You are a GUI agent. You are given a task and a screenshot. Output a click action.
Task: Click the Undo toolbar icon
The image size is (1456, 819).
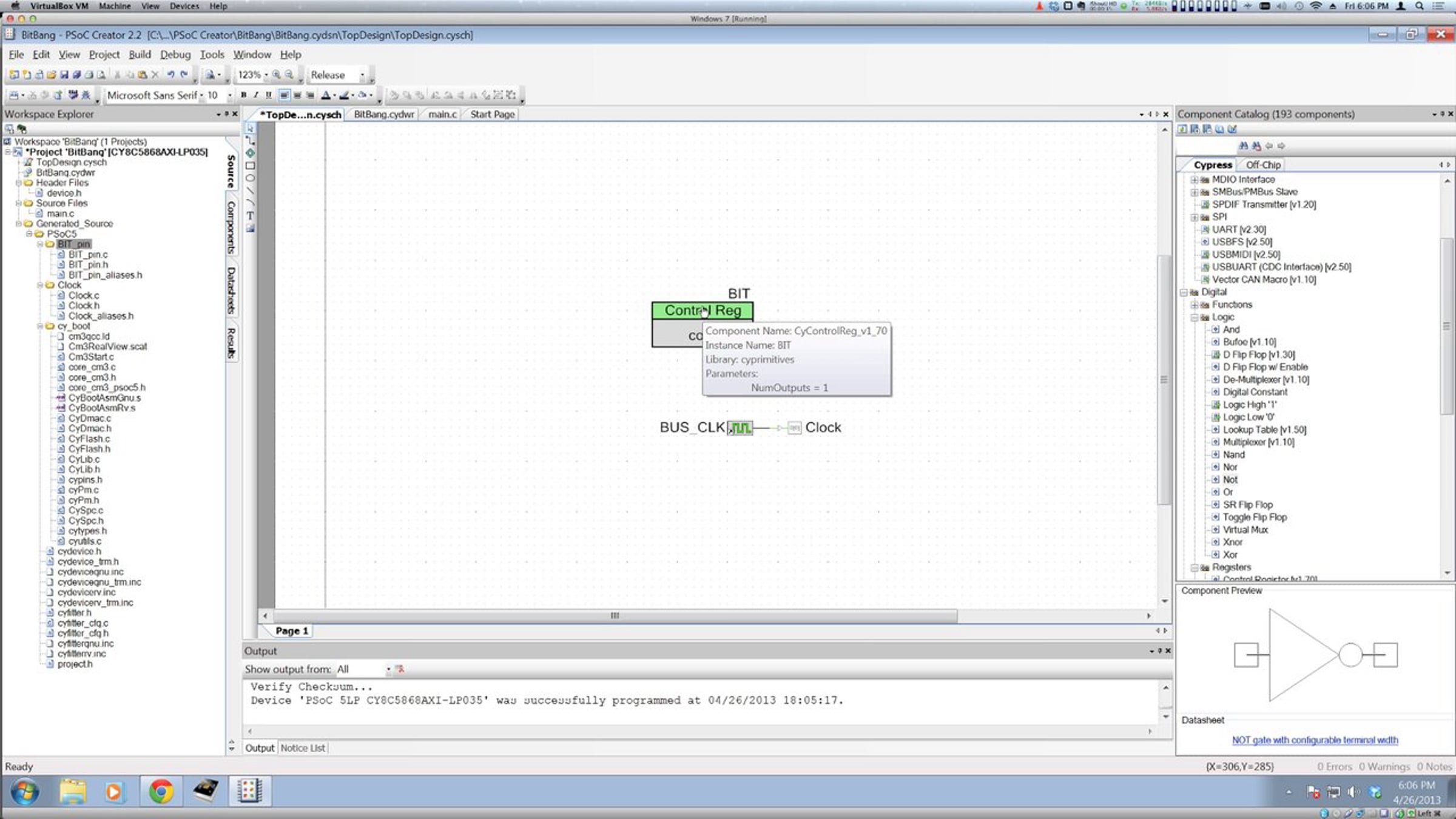click(171, 75)
